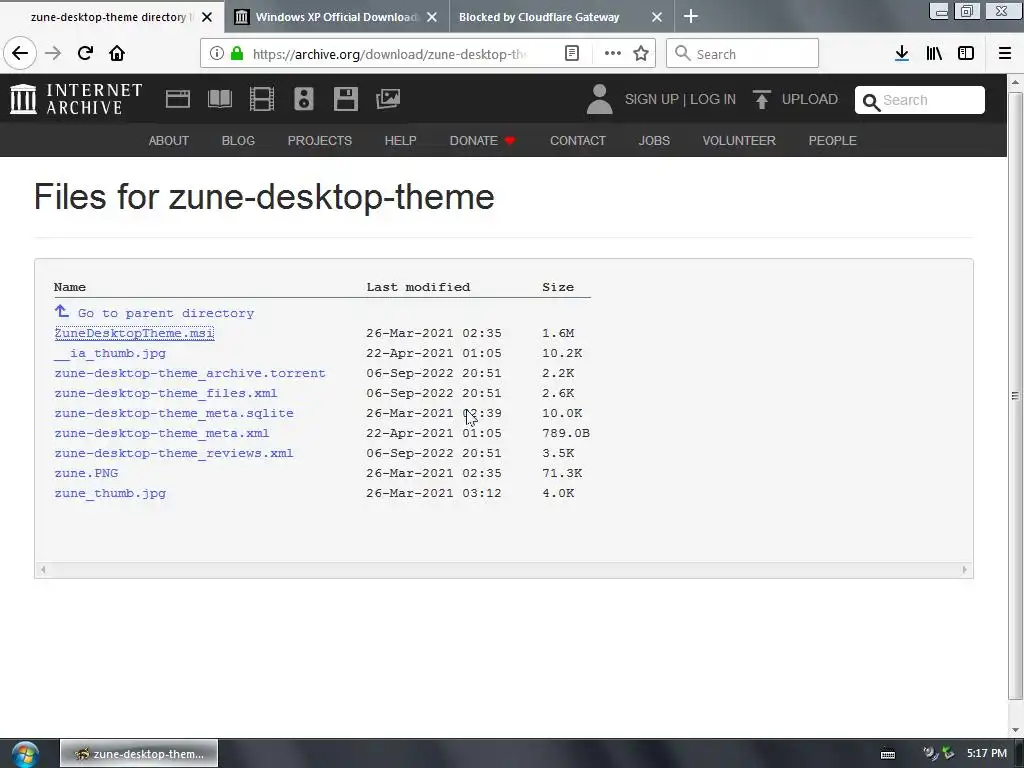Focus the Firefox toolbar Search box
1024x768 pixels.
pos(742,54)
